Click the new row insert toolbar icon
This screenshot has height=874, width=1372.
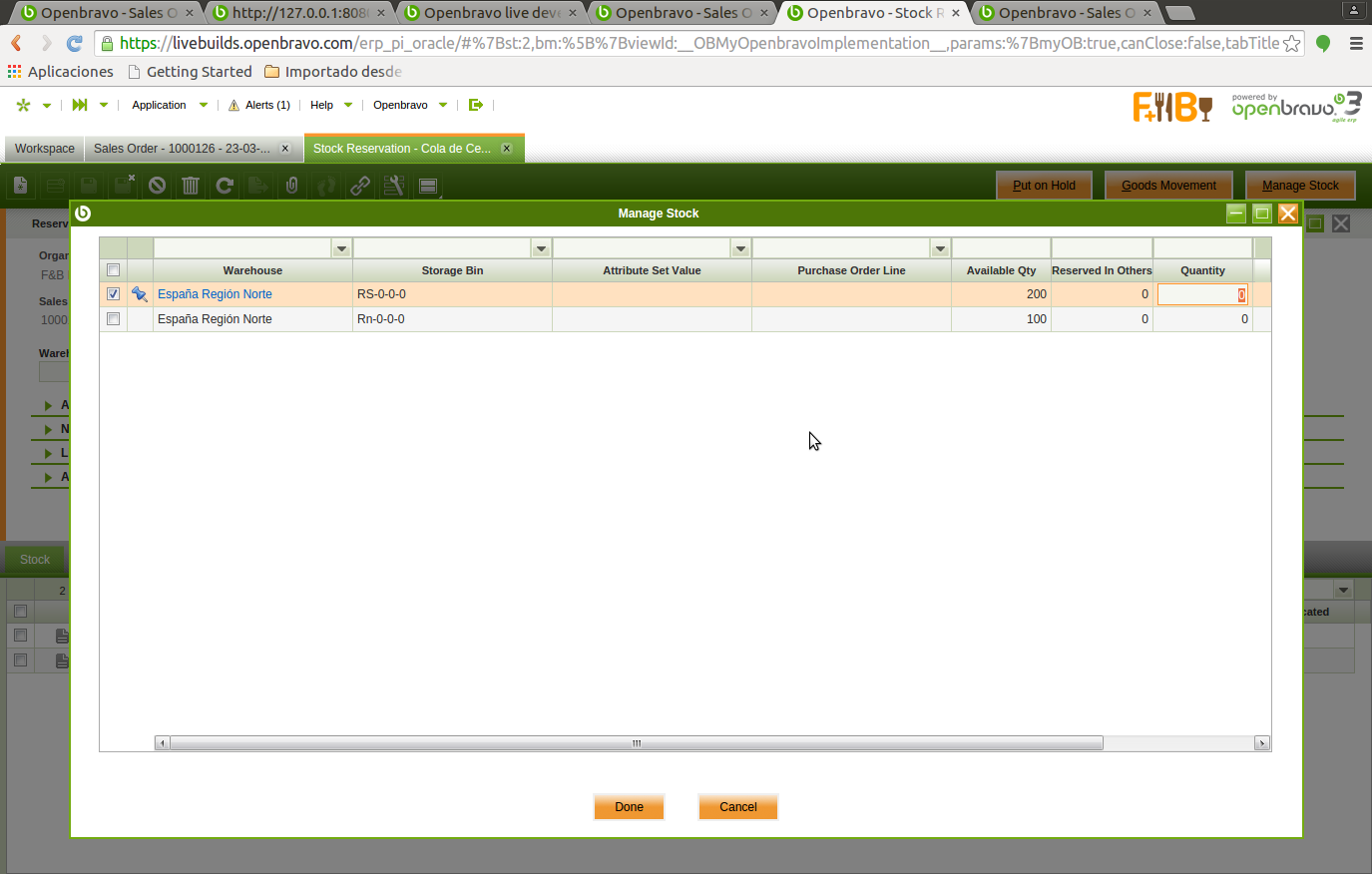click(55, 185)
